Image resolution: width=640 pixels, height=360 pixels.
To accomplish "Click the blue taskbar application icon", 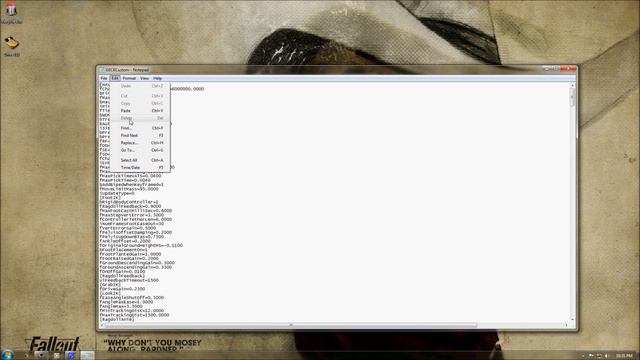I will (71, 356).
